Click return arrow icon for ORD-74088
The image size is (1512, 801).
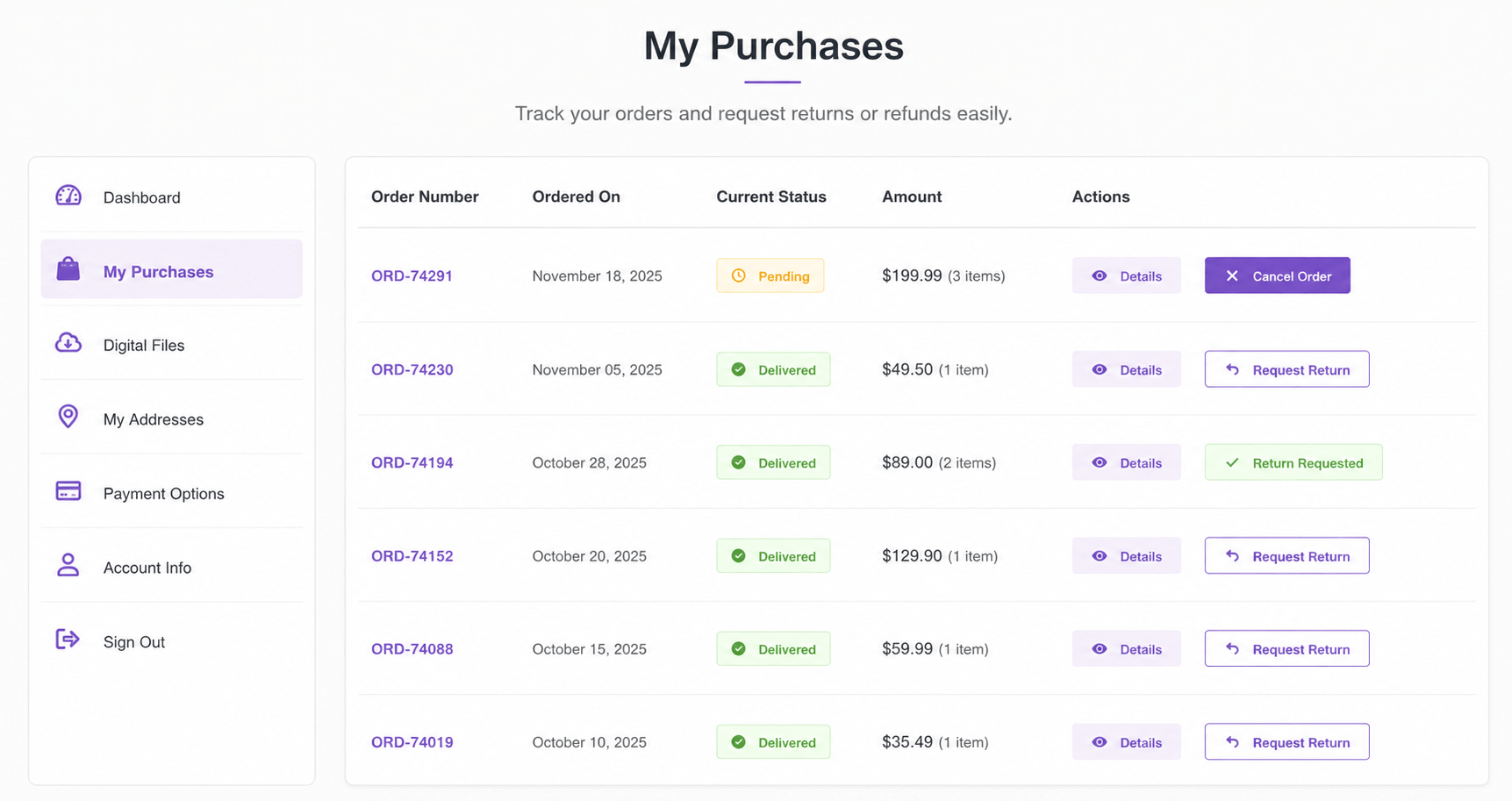click(x=1232, y=648)
